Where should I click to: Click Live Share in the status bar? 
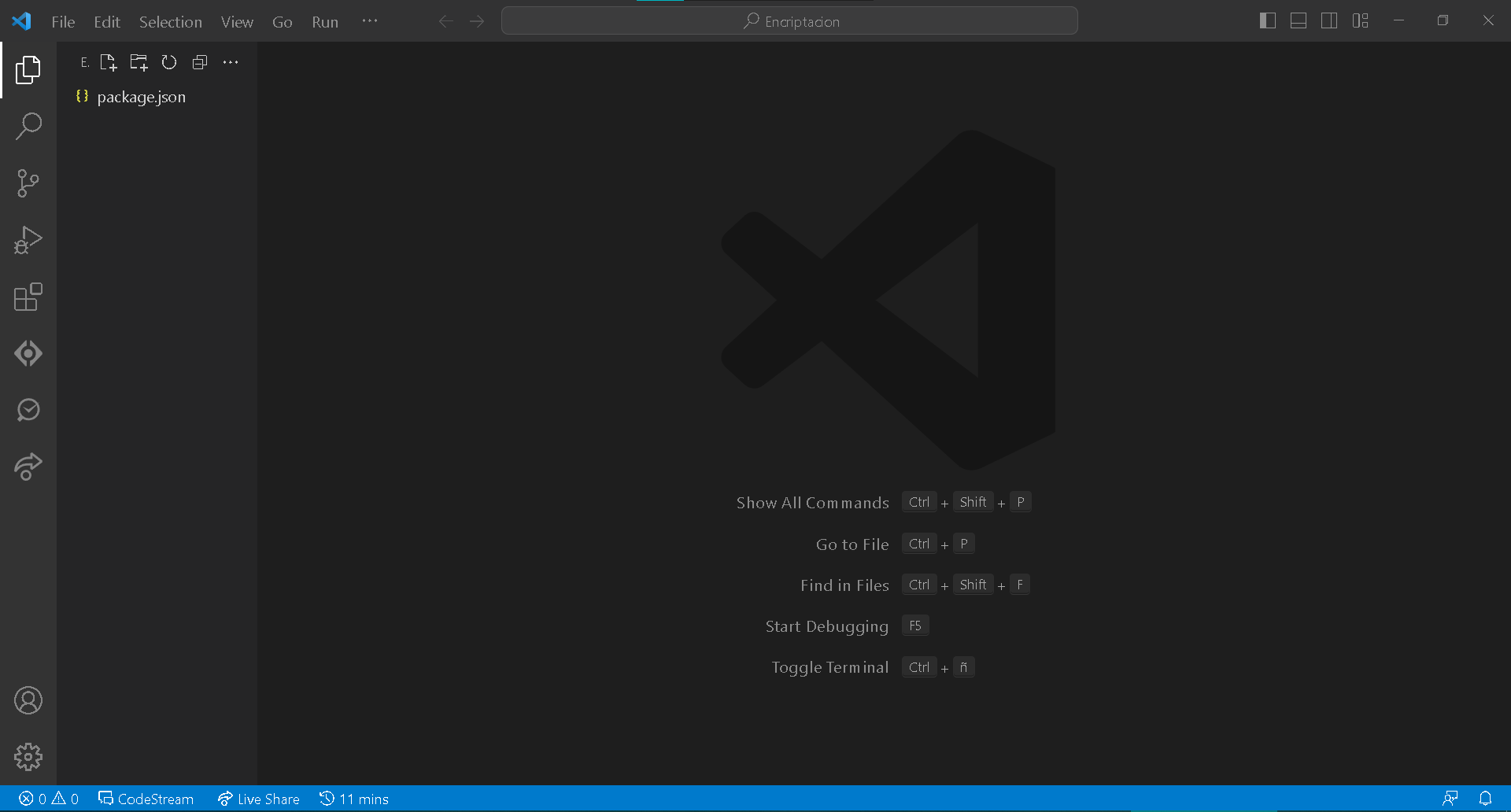tap(259, 799)
